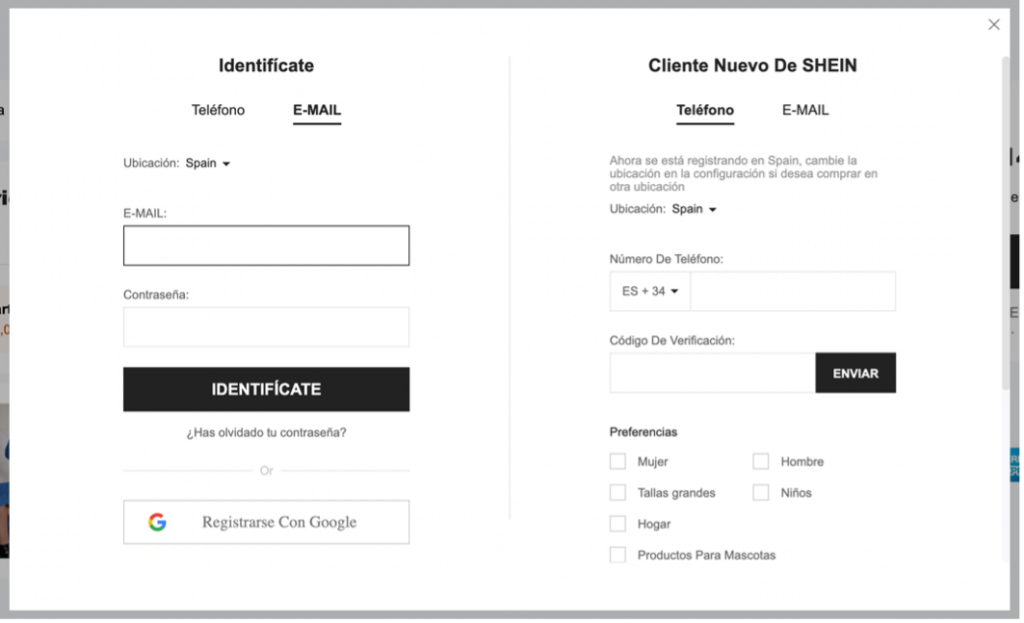Select the Niños preference checkbox
Image resolution: width=1024 pixels, height=623 pixels.
(x=761, y=493)
